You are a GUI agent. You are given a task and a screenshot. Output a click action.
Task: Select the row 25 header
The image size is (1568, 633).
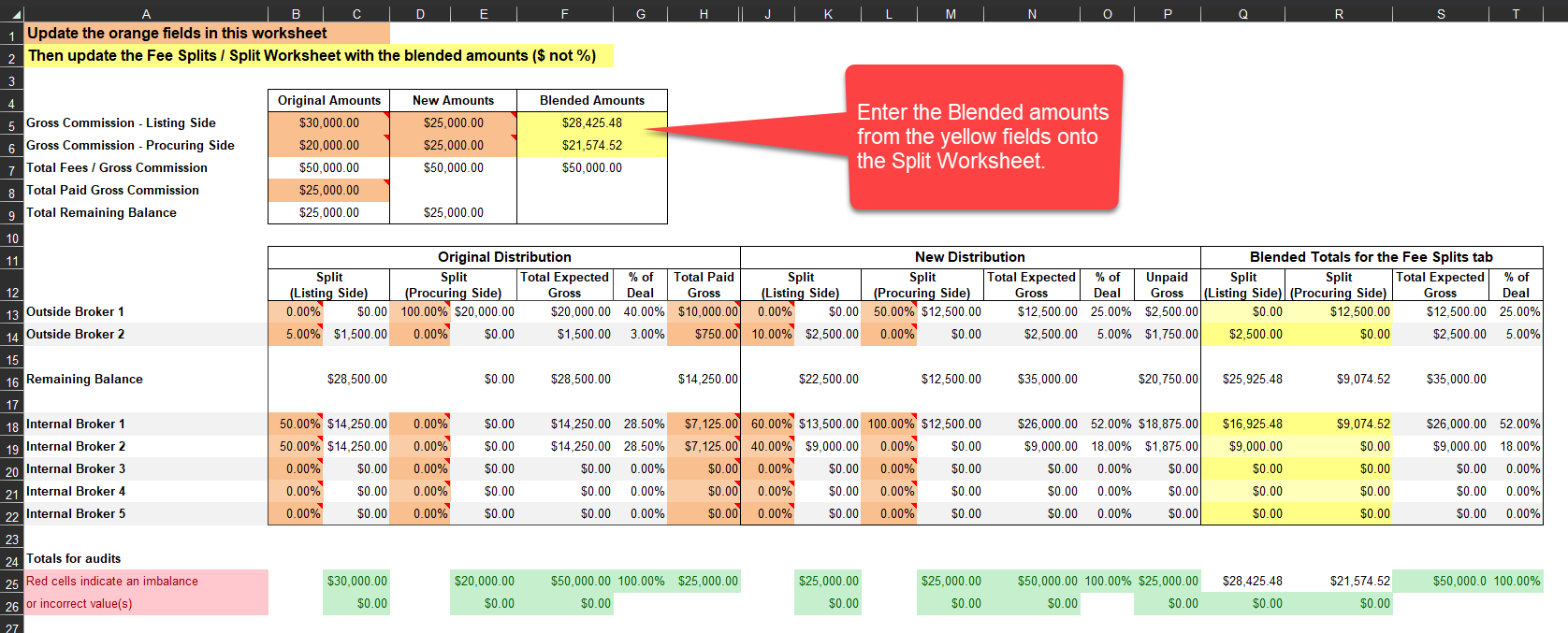12,583
